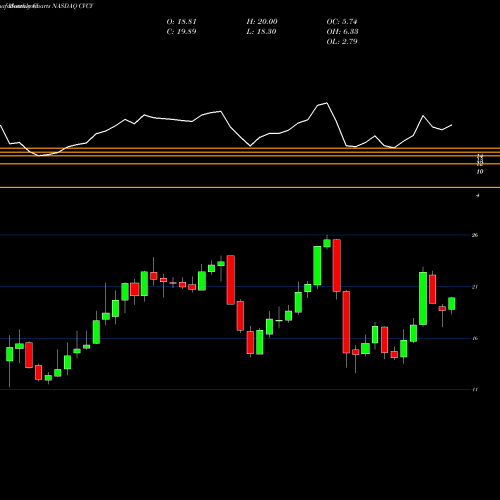This screenshot has width=500, height=500.
Task: Click the price axis label '11'
Action: (x=475, y=389)
